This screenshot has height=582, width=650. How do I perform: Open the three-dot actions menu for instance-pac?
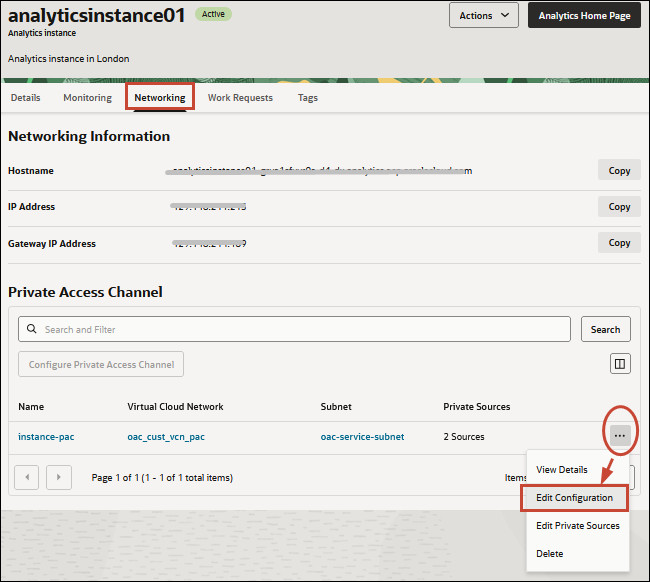tap(620, 436)
